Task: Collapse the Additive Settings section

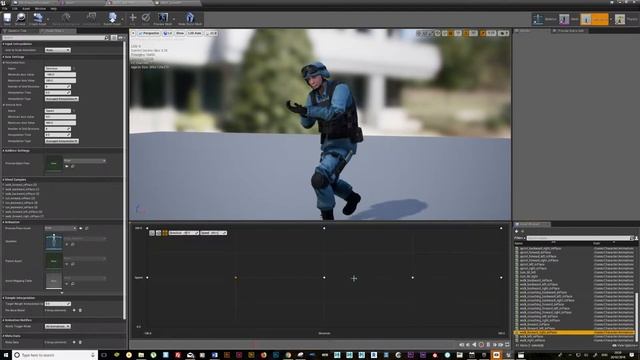Action: click(4, 151)
